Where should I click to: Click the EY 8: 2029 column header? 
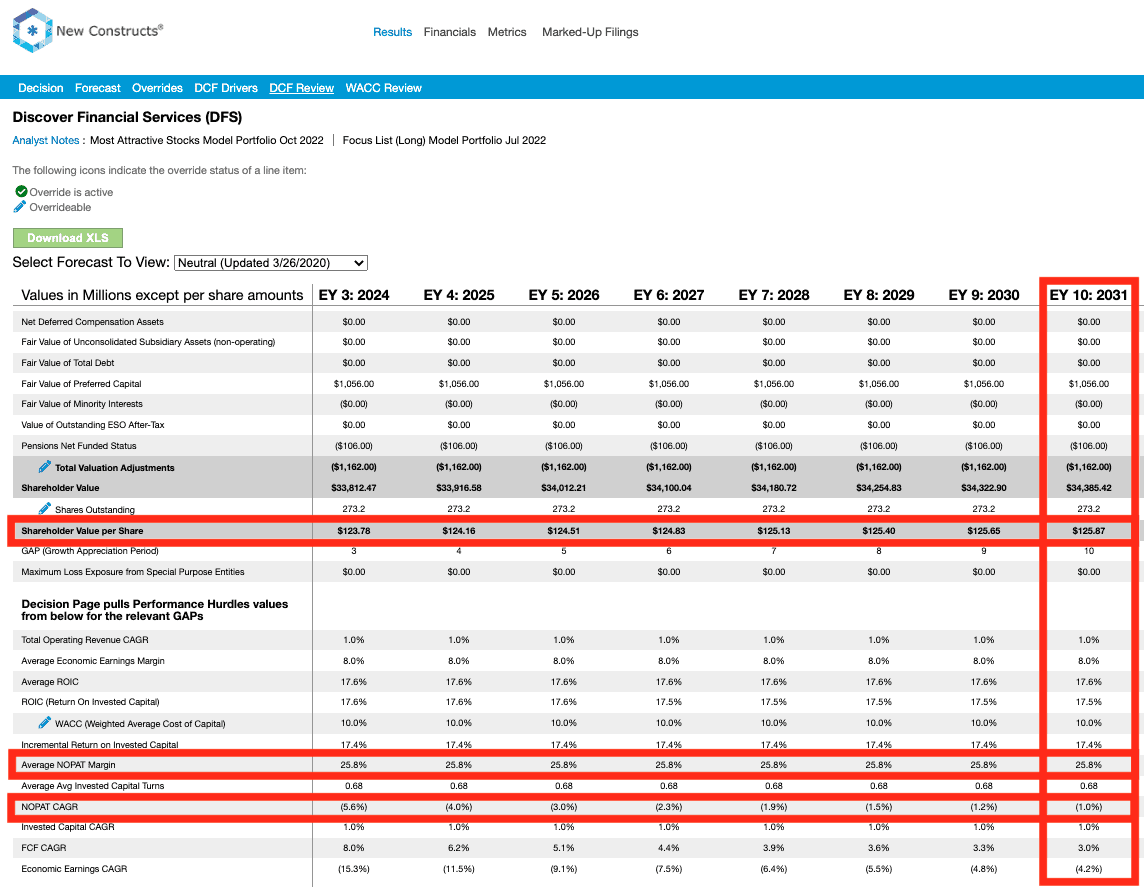[879, 295]
